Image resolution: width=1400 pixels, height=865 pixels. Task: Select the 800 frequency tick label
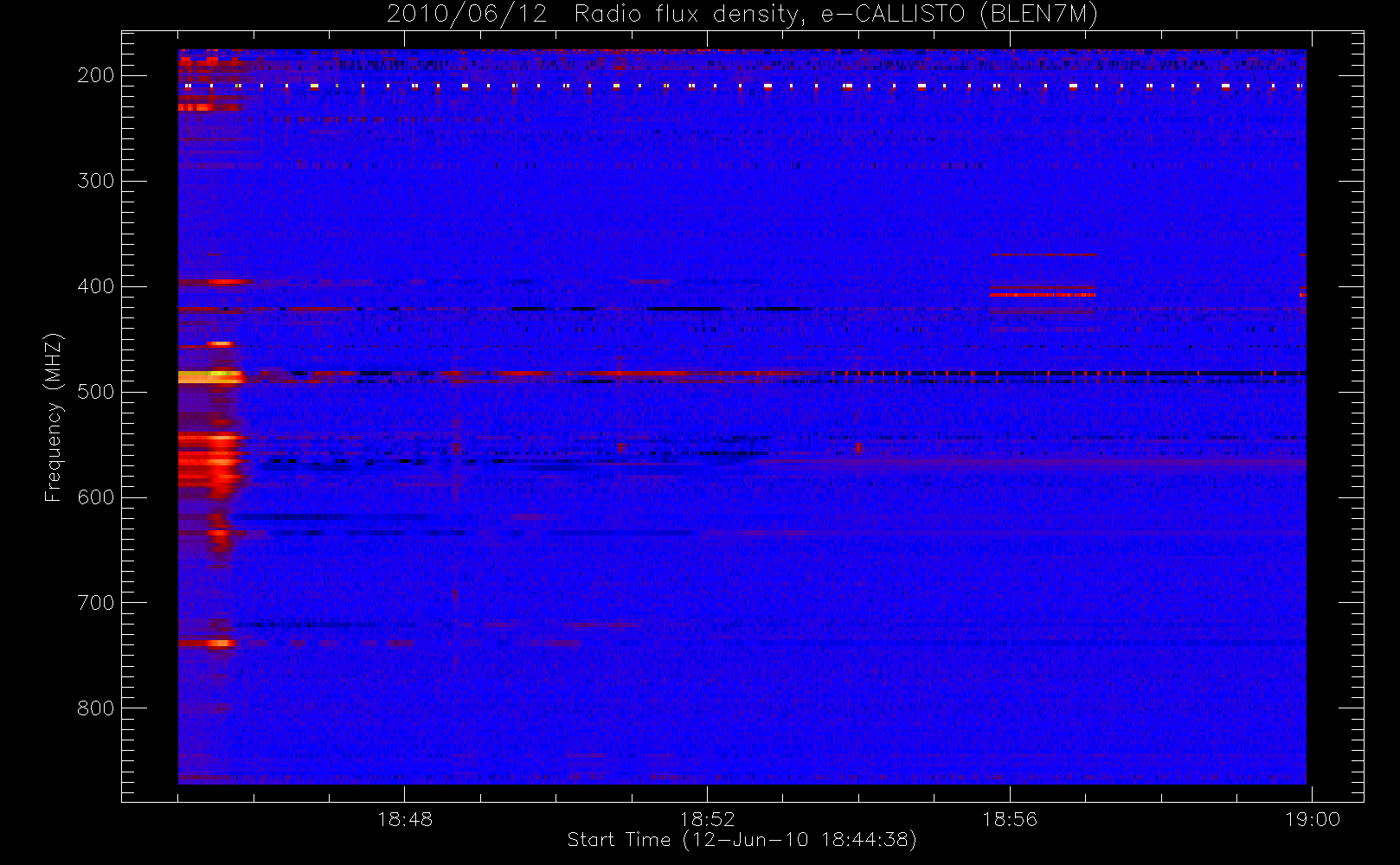coord(95,708)
